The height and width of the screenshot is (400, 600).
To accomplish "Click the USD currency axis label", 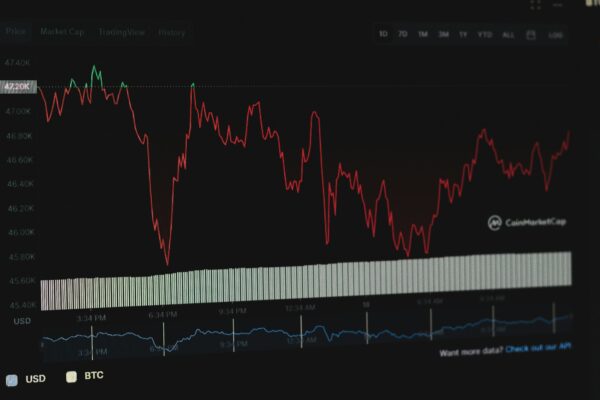I will click(22, 321).
